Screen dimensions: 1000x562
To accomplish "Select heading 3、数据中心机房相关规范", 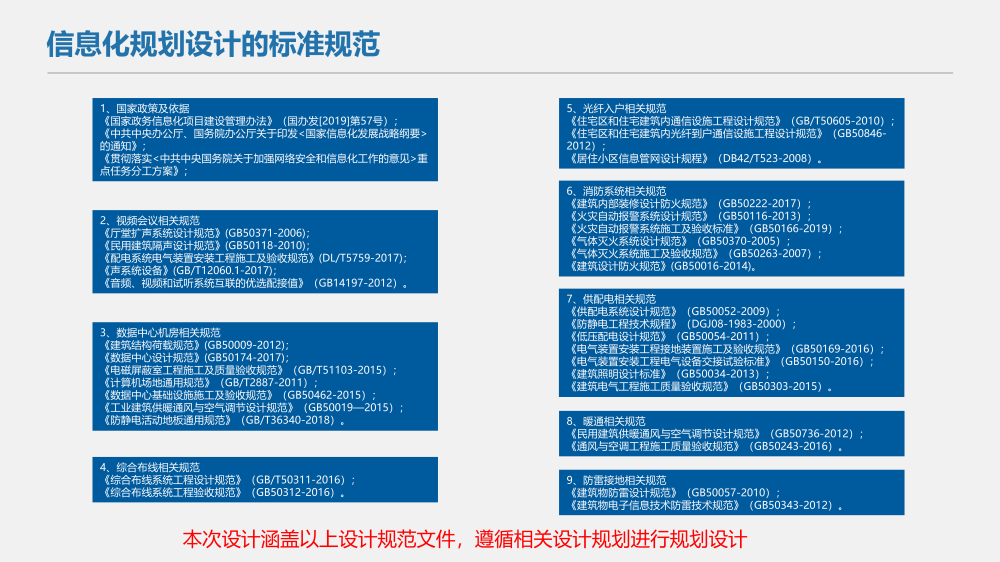I will click(x=160, y=333).
